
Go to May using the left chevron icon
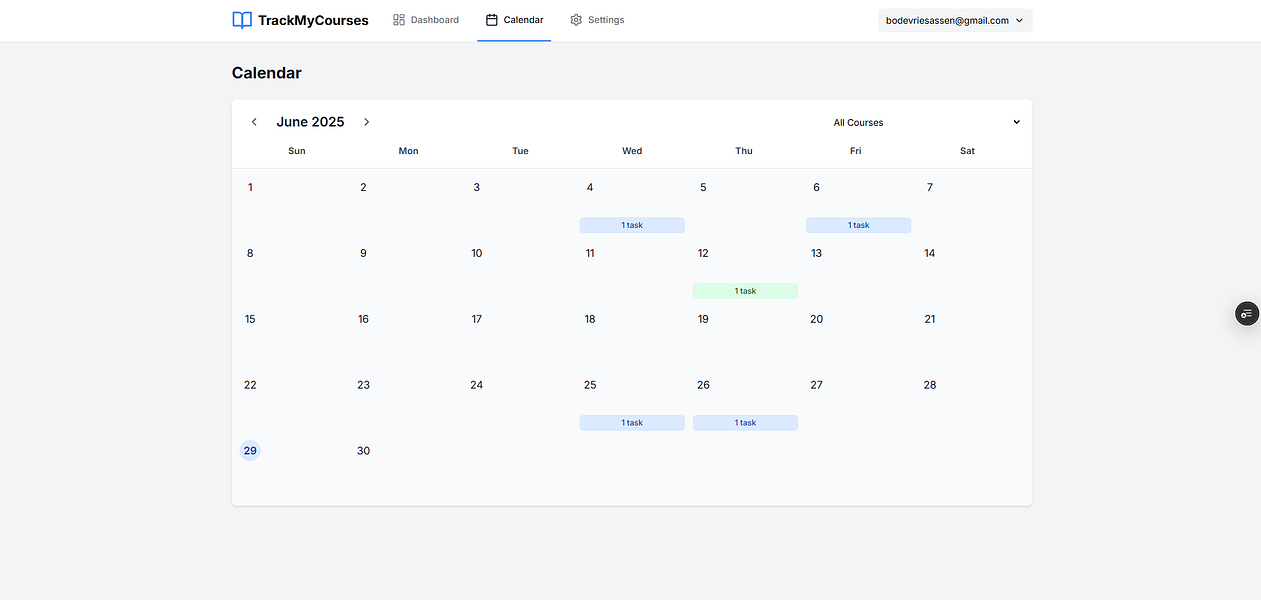[x=254, y=121]
